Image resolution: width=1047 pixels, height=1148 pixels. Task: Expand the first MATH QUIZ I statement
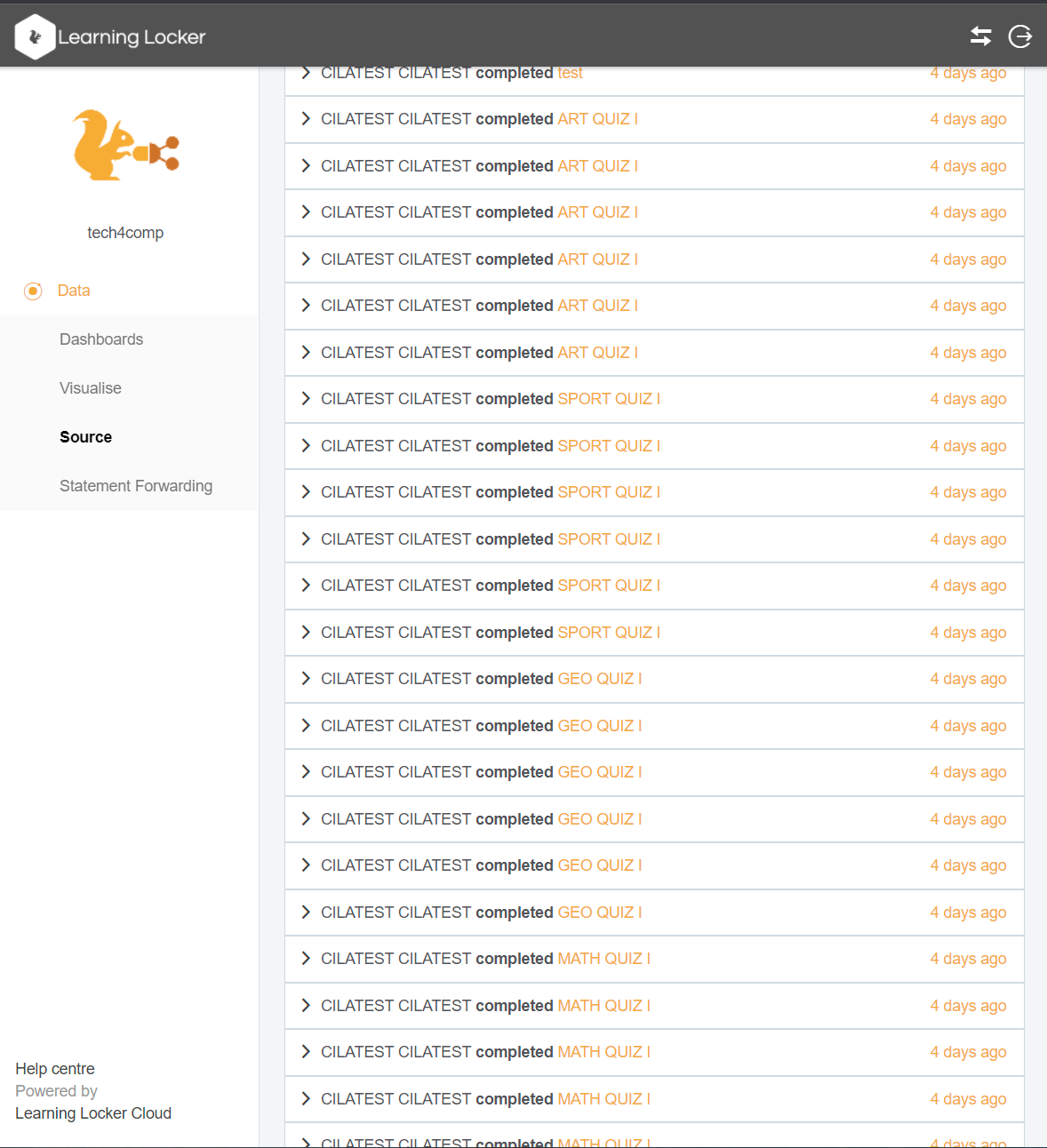tap(306, 959)
